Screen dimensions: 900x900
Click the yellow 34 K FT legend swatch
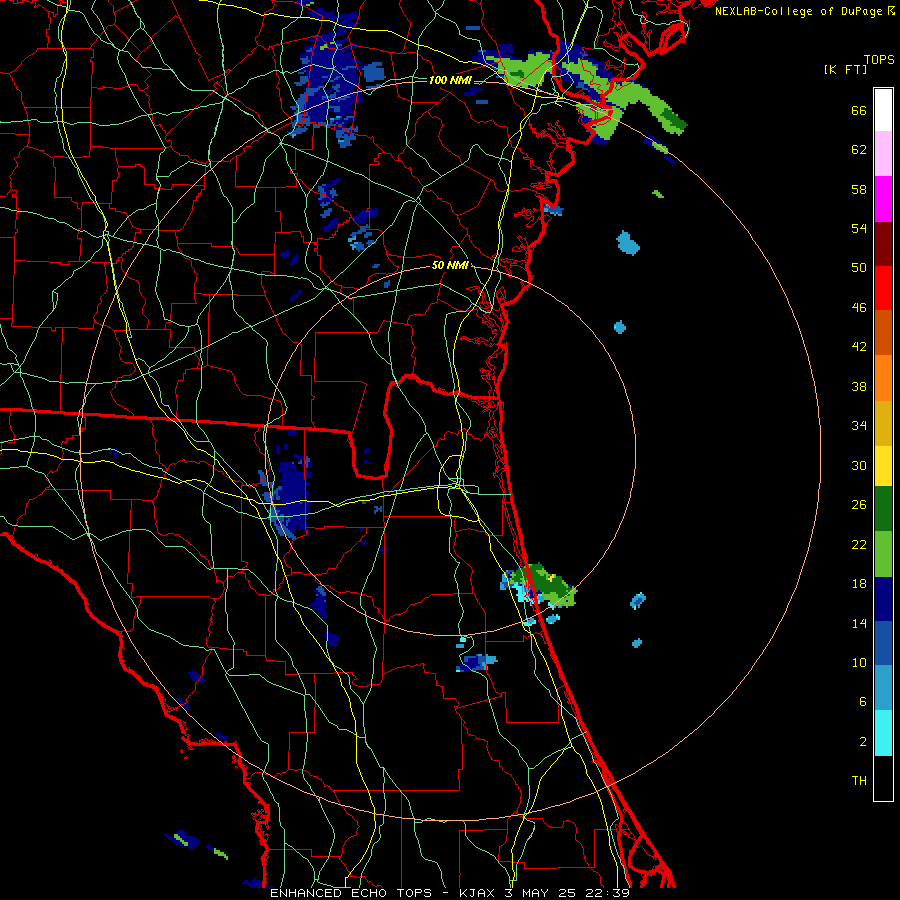click(x=883, y=465)
